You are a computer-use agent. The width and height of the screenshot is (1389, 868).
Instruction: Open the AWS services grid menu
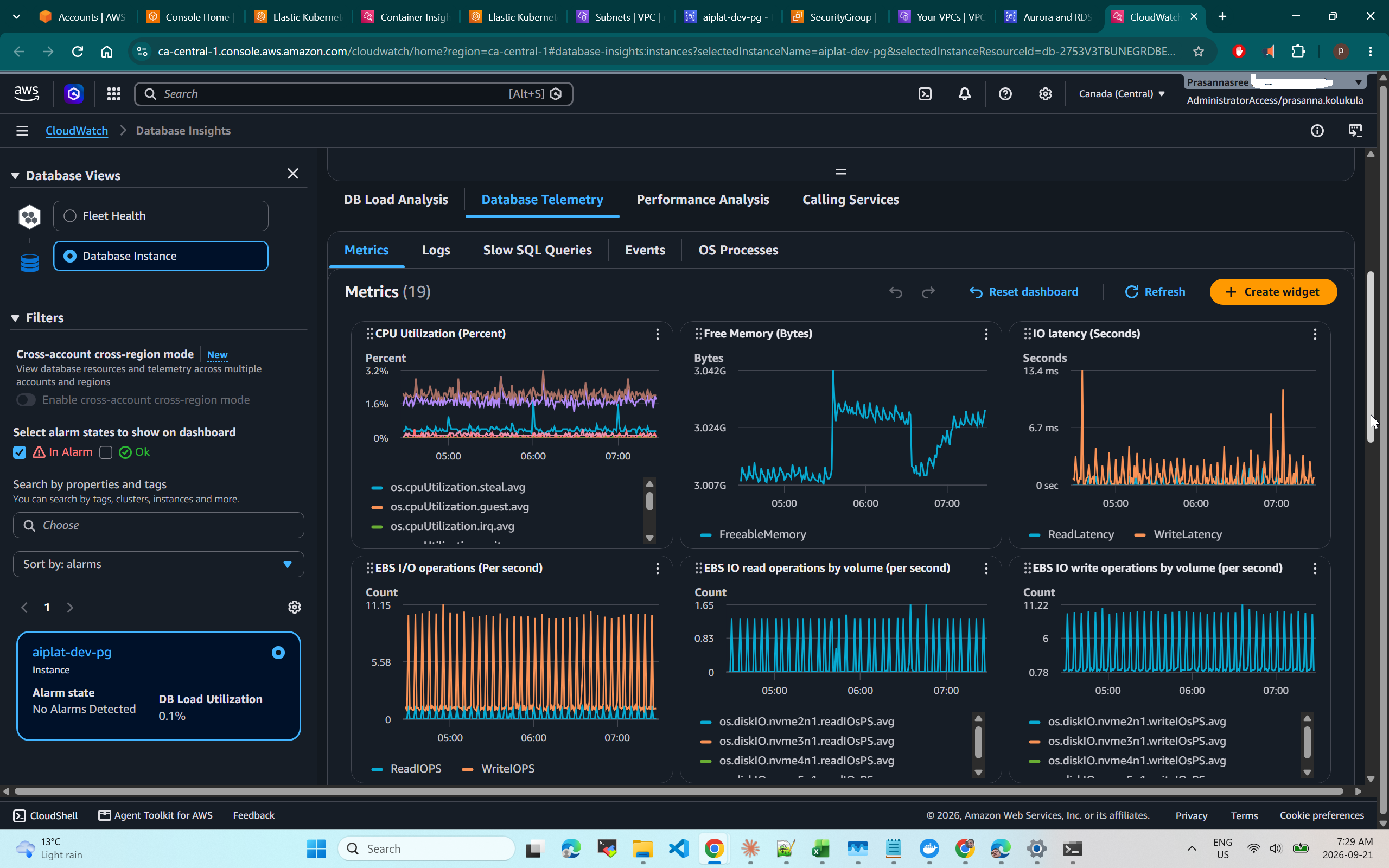point(113,93)
